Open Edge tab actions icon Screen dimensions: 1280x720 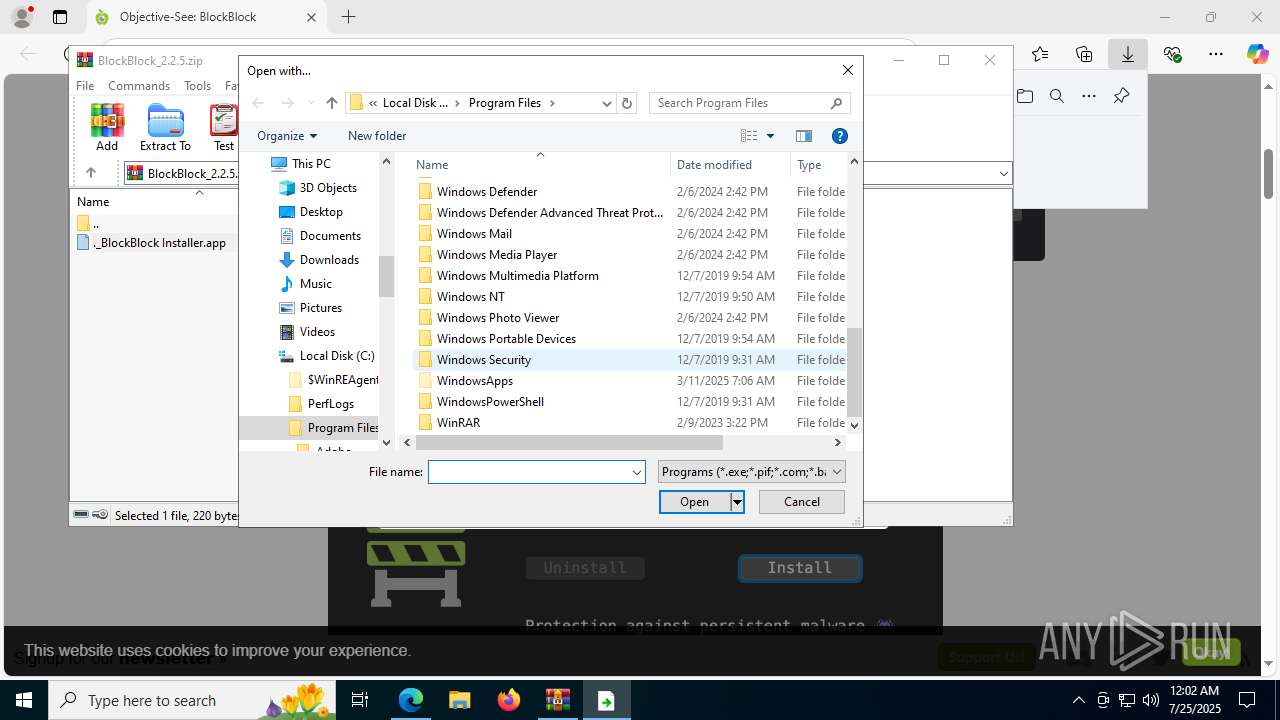coord(60,17)
